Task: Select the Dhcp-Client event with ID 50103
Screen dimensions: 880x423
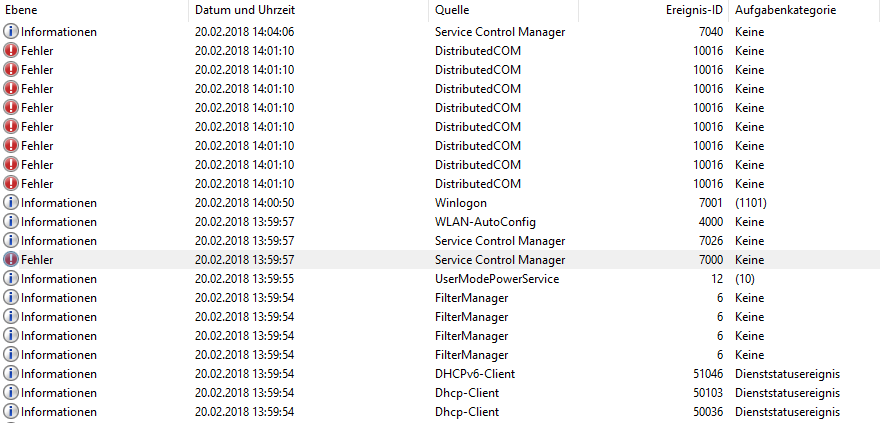Action: click(x=440, y=393)
